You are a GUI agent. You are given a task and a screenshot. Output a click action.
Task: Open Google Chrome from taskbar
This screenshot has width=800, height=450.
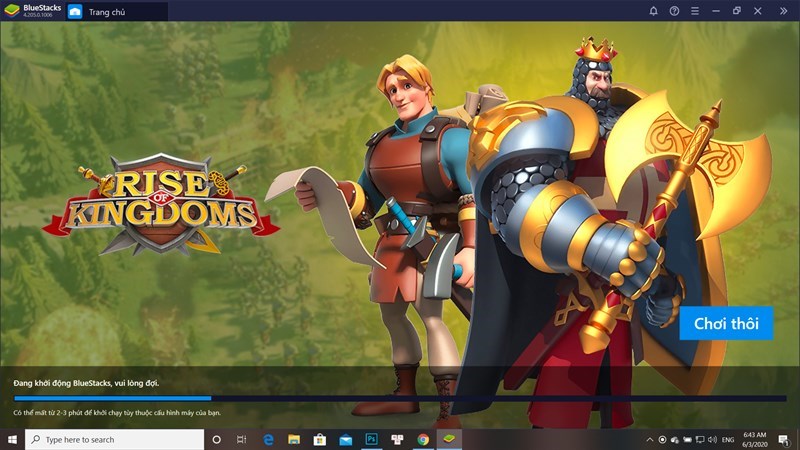click(x=423, y=439)
